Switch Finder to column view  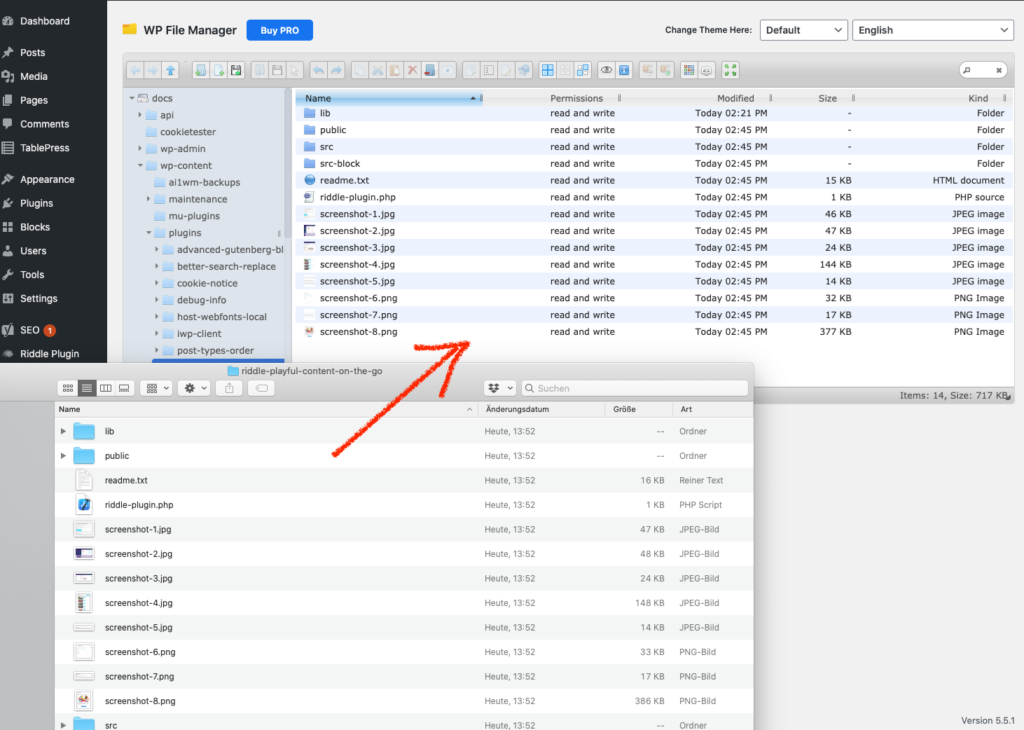(x=106, y=389)
